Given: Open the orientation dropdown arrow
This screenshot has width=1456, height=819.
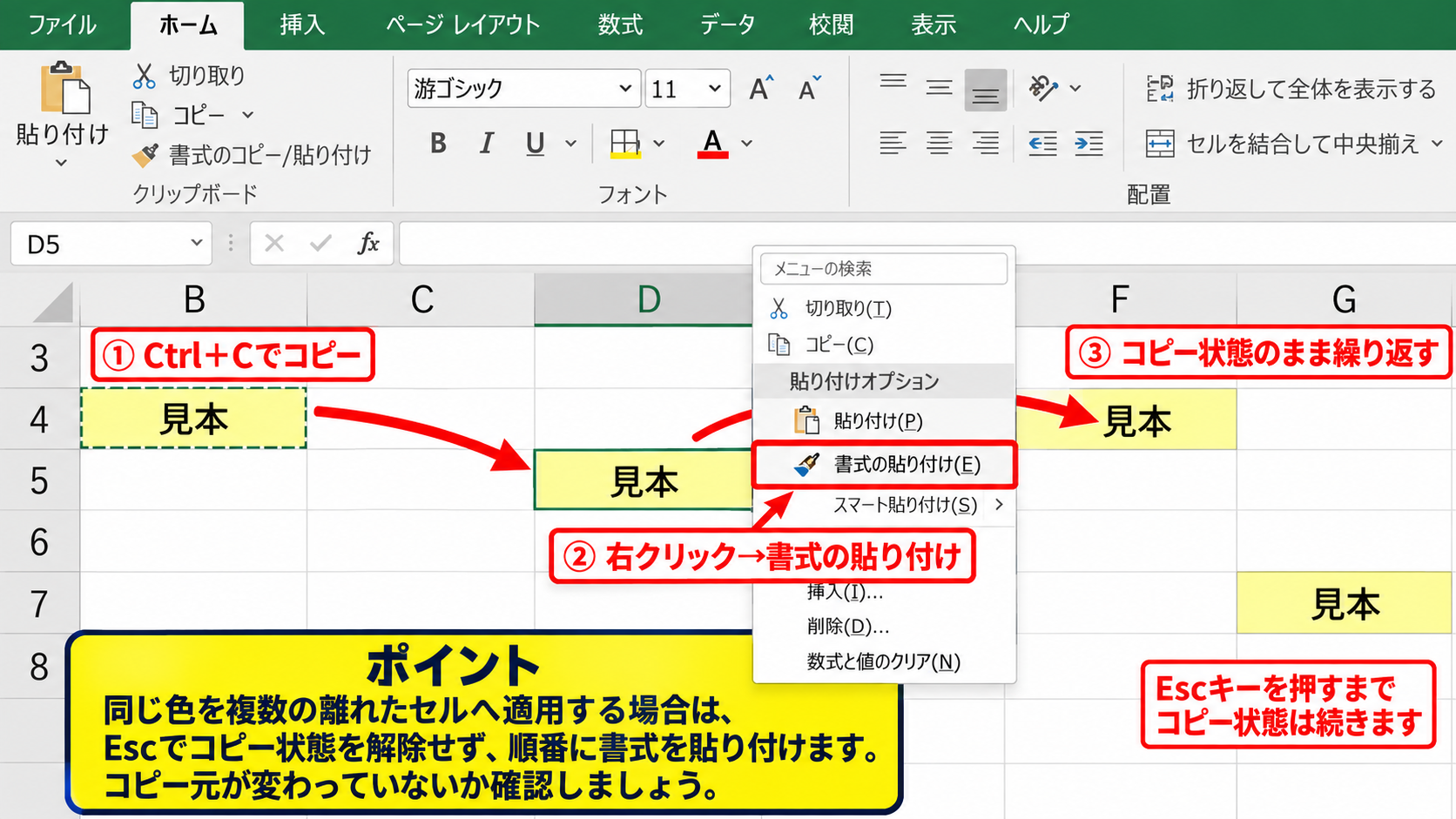Looking at the screenshot, I should (1075, 88).
